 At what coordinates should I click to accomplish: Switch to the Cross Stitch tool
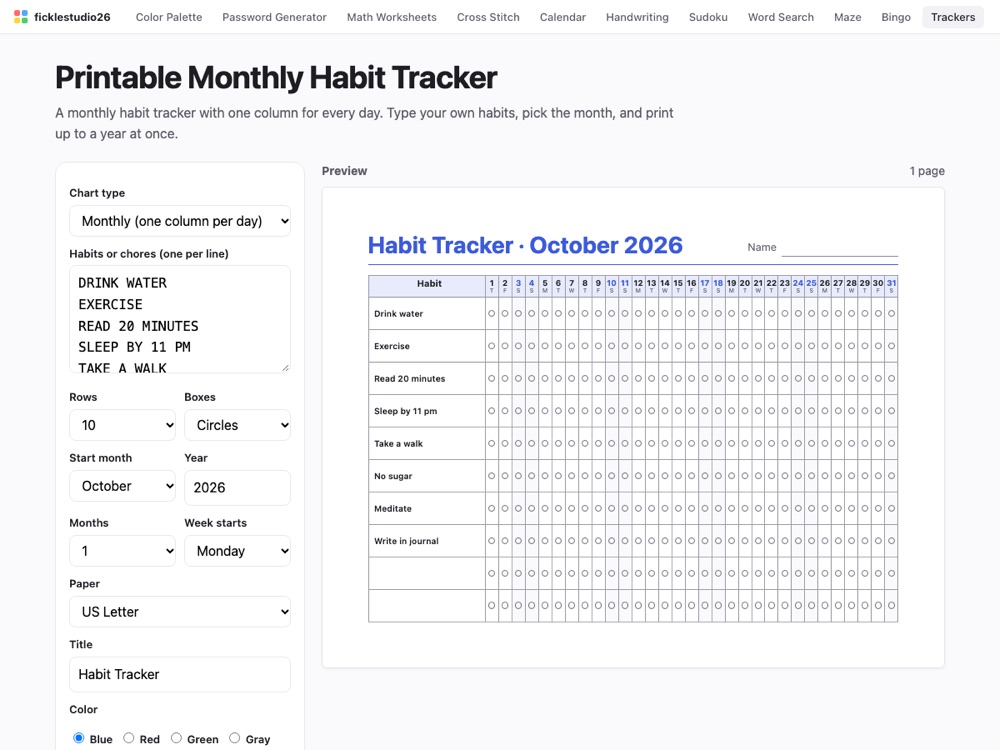pyautogui.click(x=488, y=17)
